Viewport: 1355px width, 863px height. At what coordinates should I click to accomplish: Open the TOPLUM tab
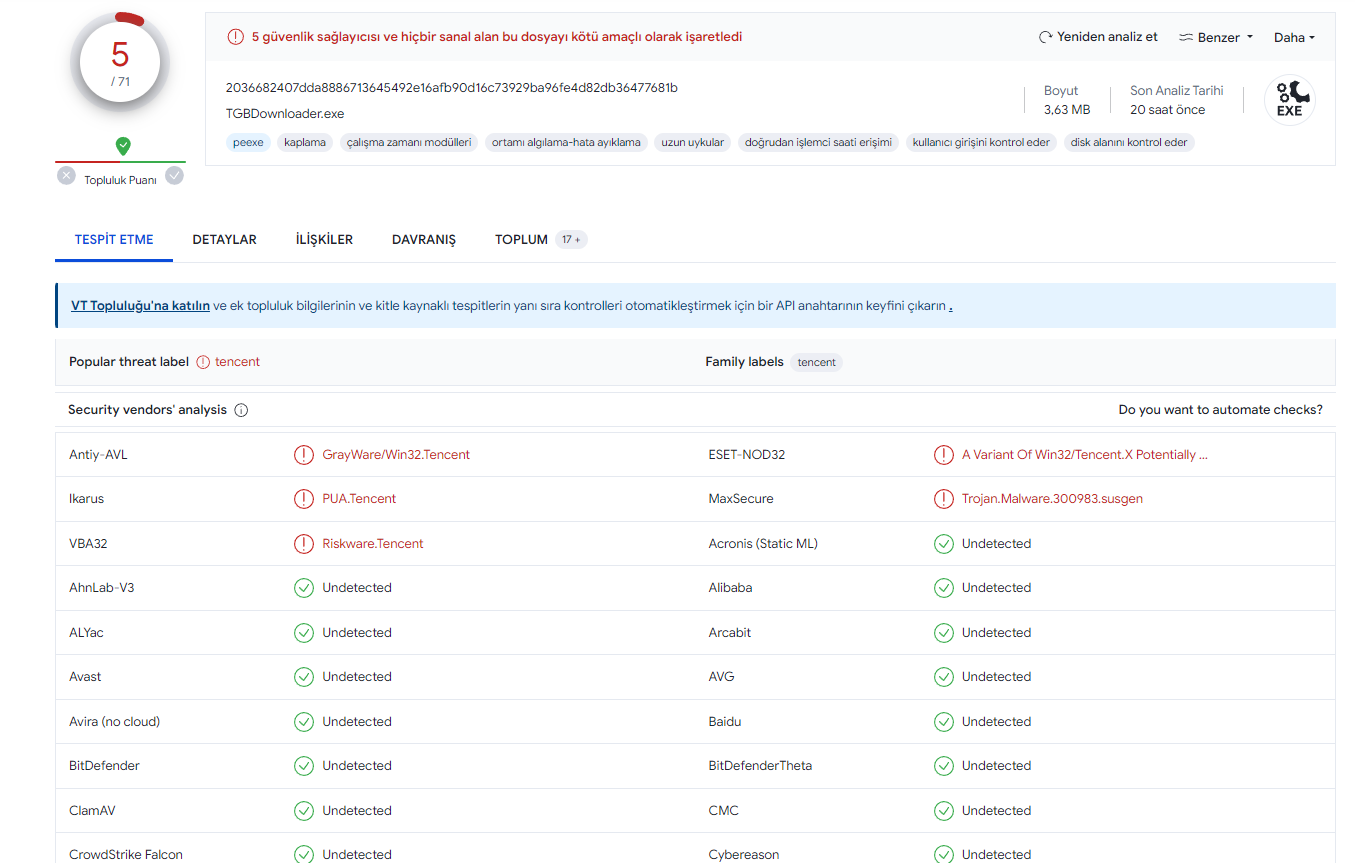pos(521,240)
